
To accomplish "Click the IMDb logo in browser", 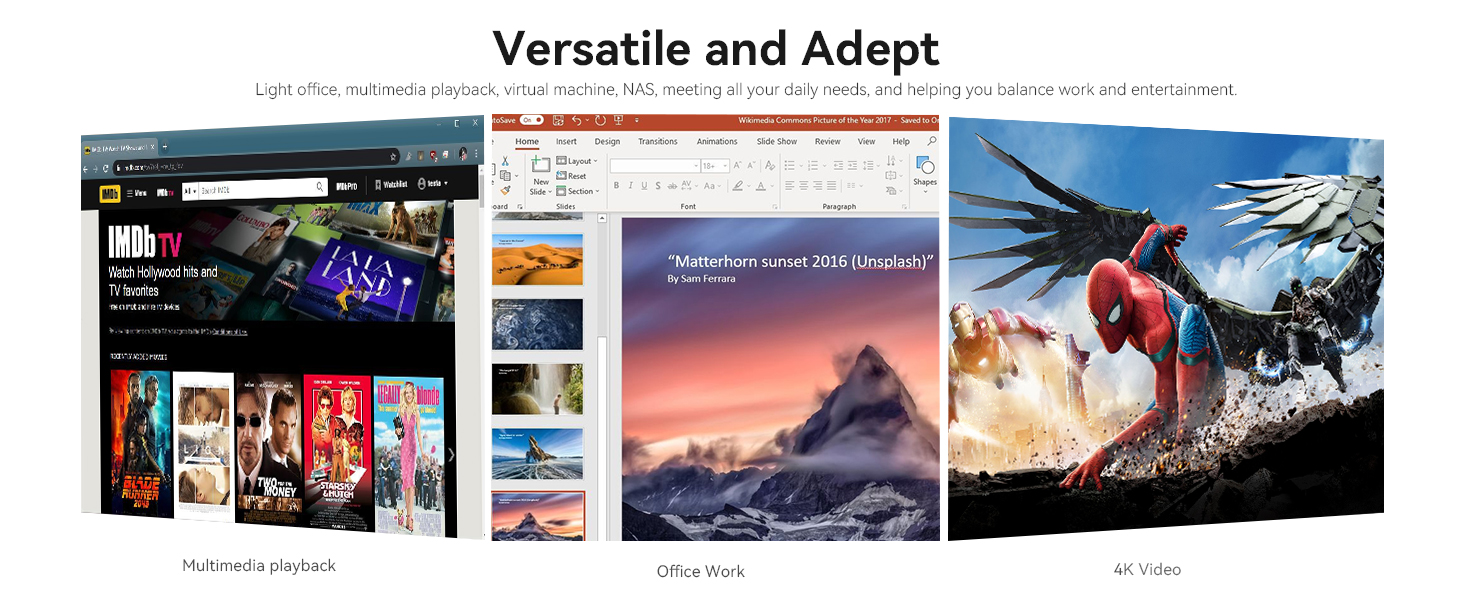I will [109, 194].
